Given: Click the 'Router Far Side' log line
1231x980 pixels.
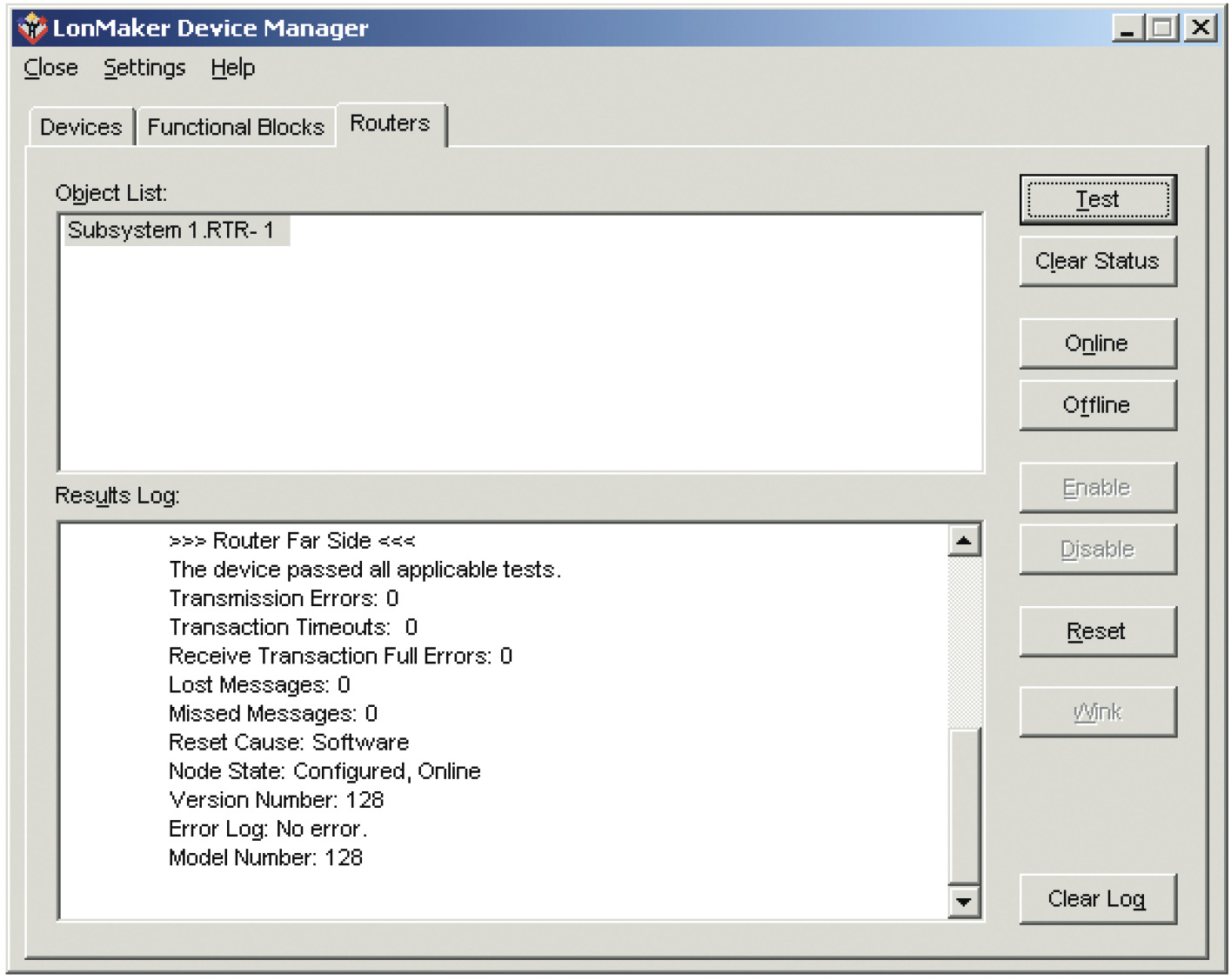Looking at the screenshot, I should 292,541.
